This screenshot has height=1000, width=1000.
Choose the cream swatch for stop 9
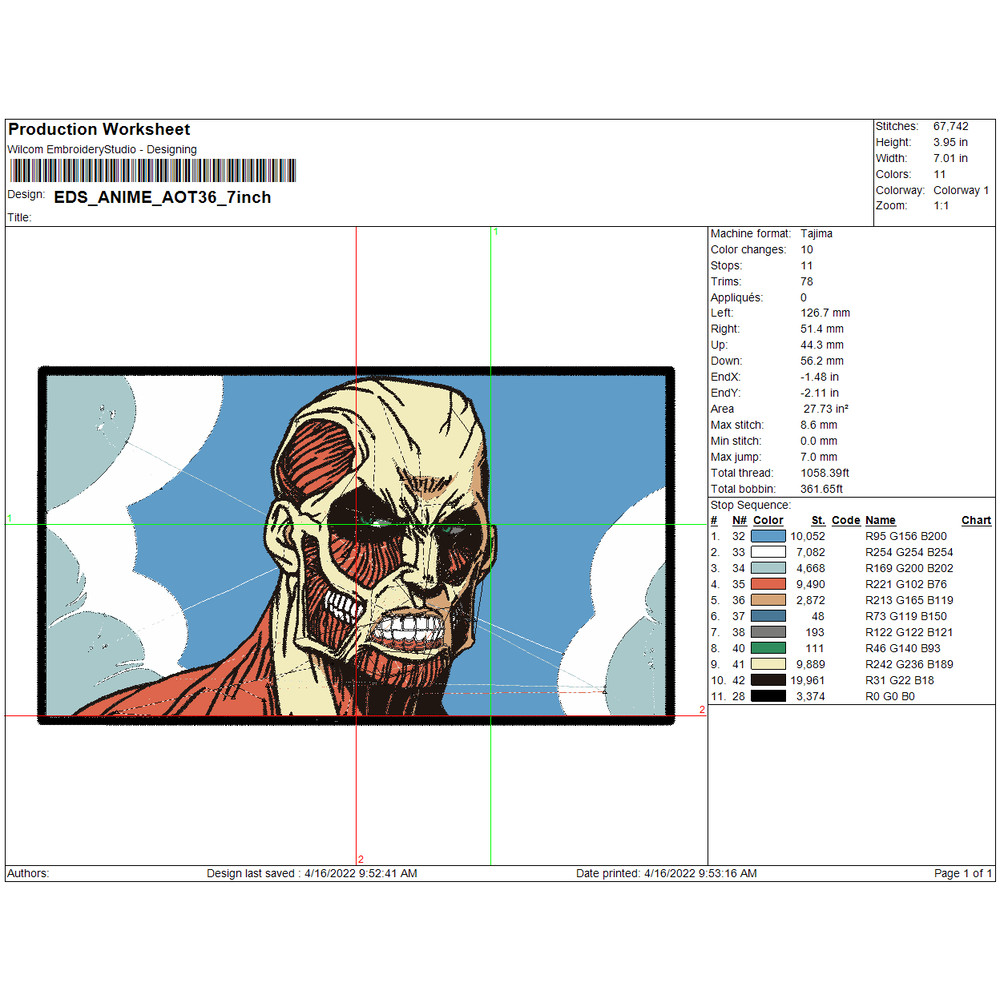pyautogui.click(x=768, y=664)
